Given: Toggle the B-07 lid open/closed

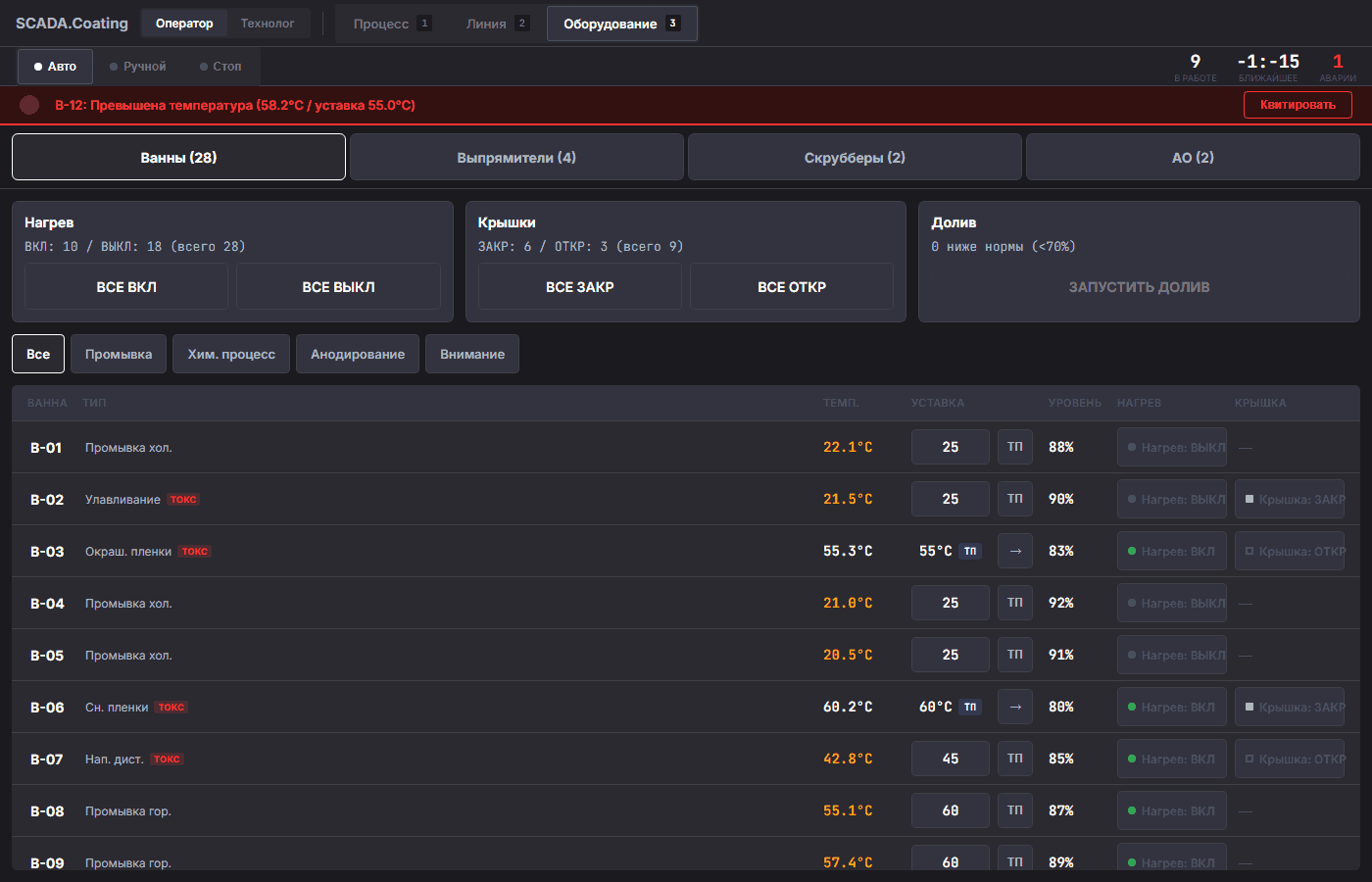Looking at the screenshot, I should 1289,759.
